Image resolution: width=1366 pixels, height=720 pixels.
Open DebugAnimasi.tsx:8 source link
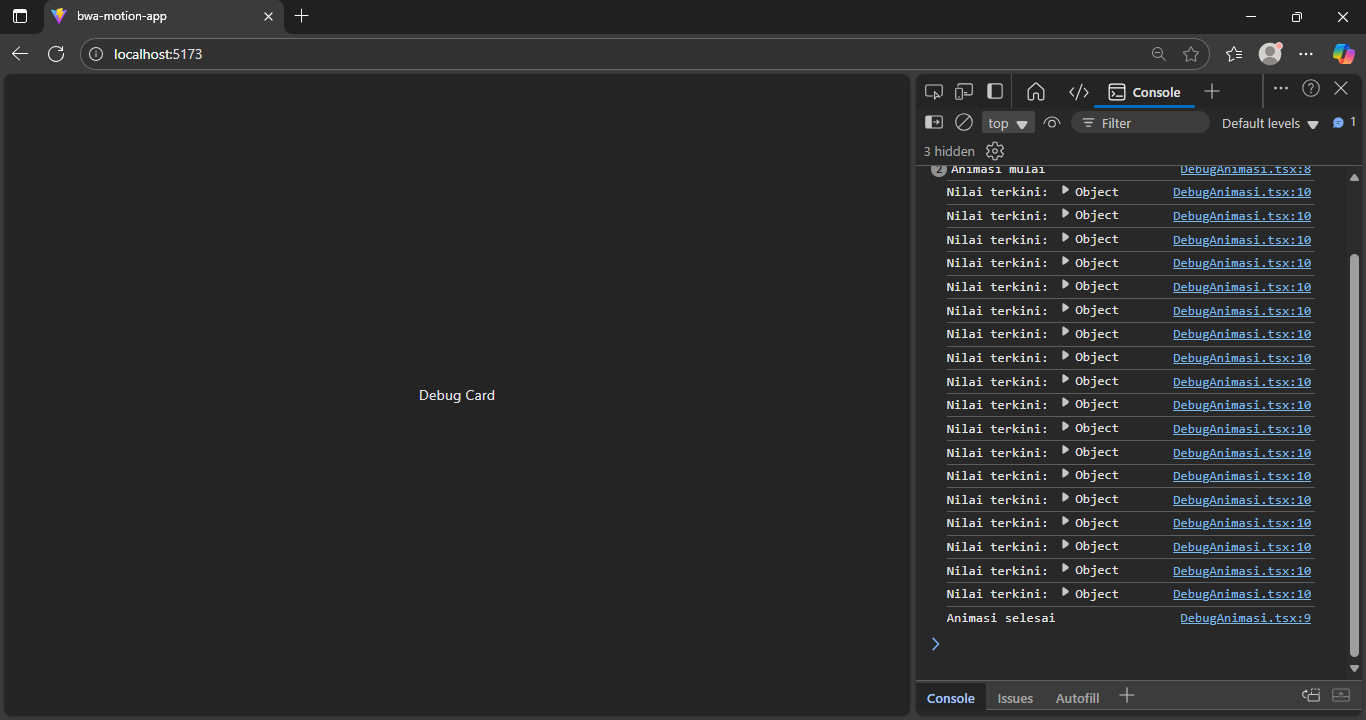pos(1245,169)
